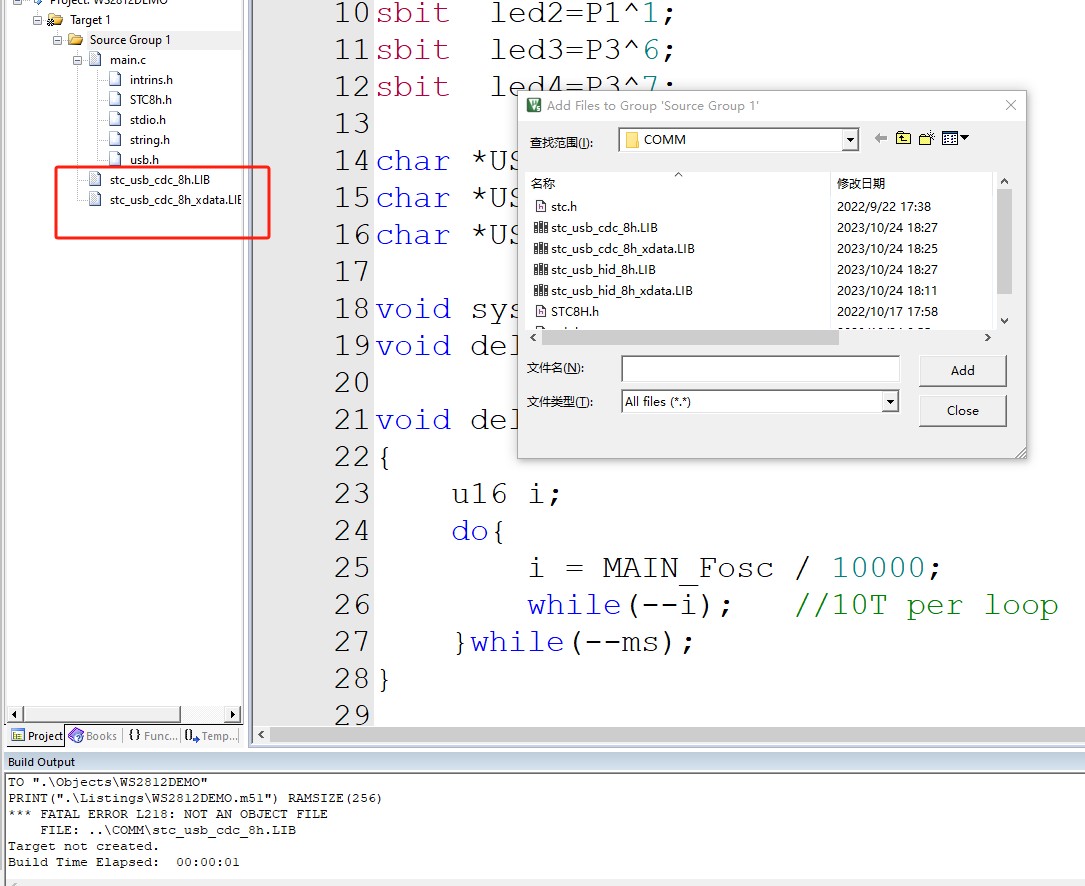This screenshot has height=886, width=1085.
Task: Switch to the Templates tab
Action: 211,736
